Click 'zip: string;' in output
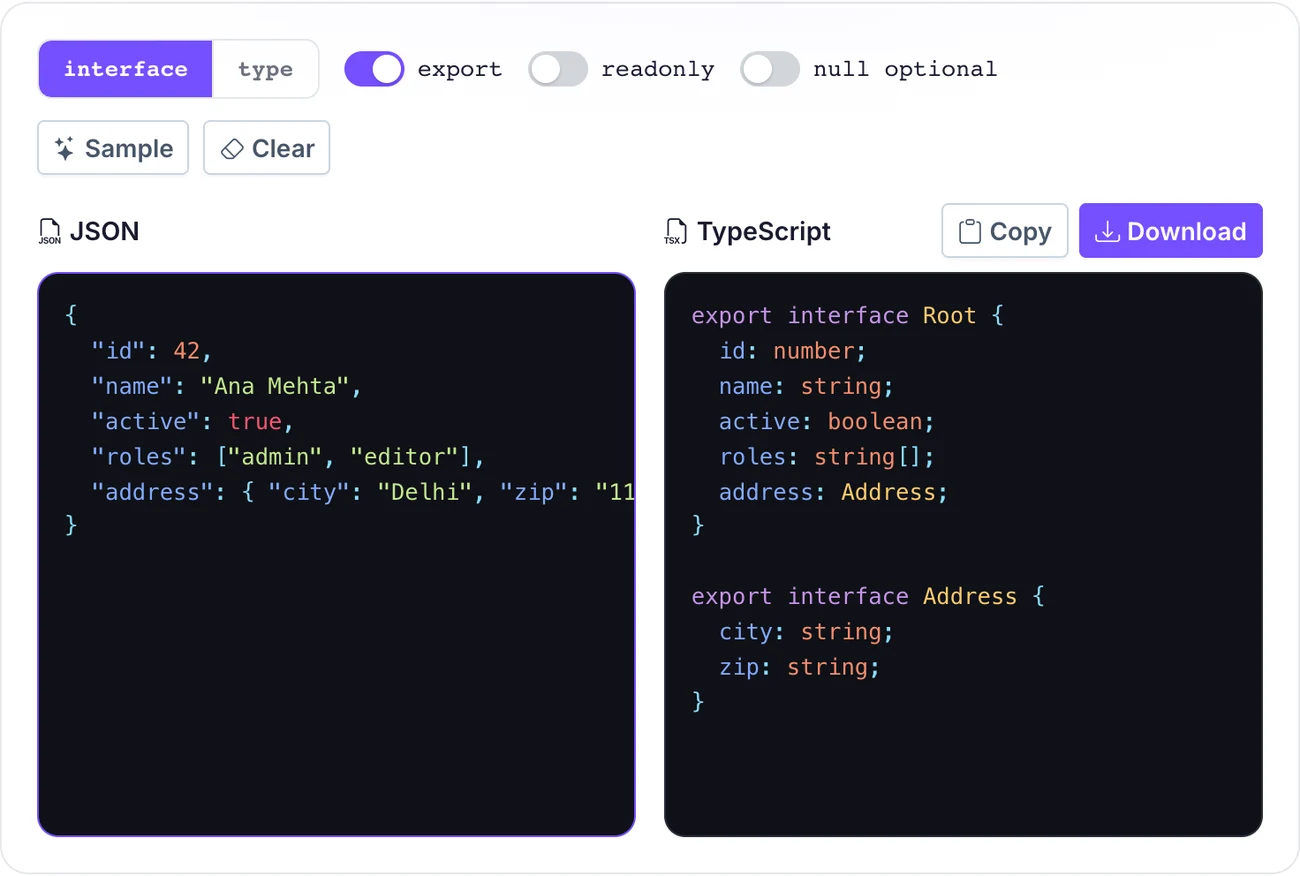This screenshot has width=1300, height=876. (799, 666)
